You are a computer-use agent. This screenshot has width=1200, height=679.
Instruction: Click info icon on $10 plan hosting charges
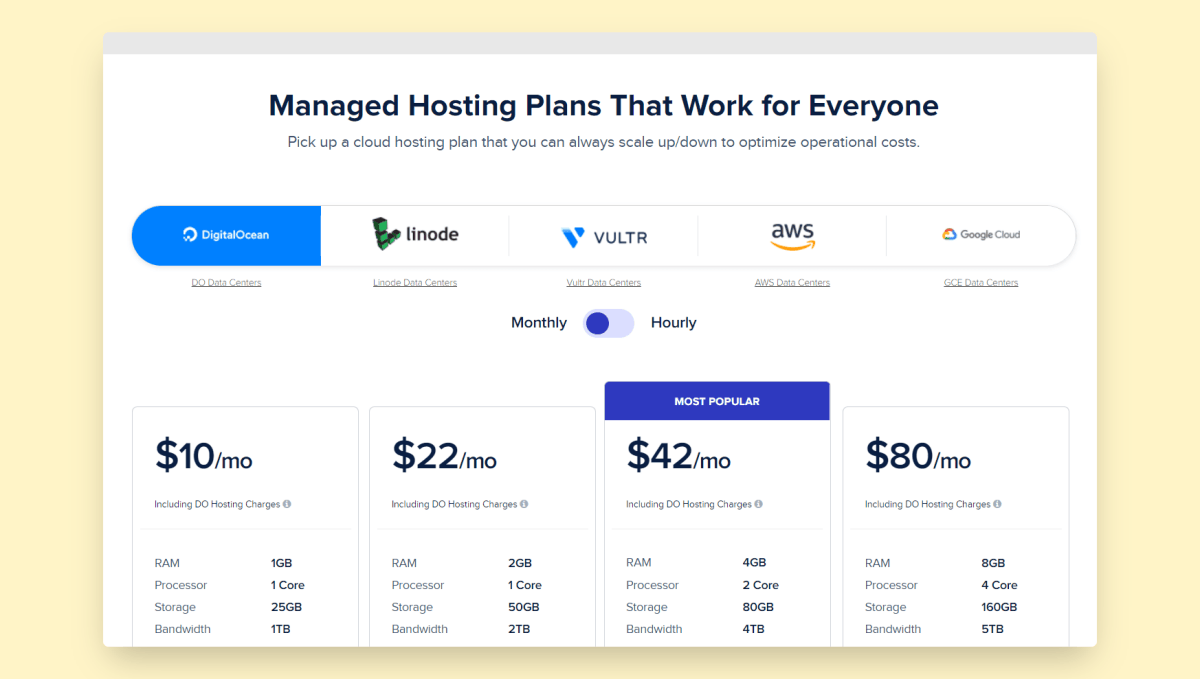pos(287,504)
